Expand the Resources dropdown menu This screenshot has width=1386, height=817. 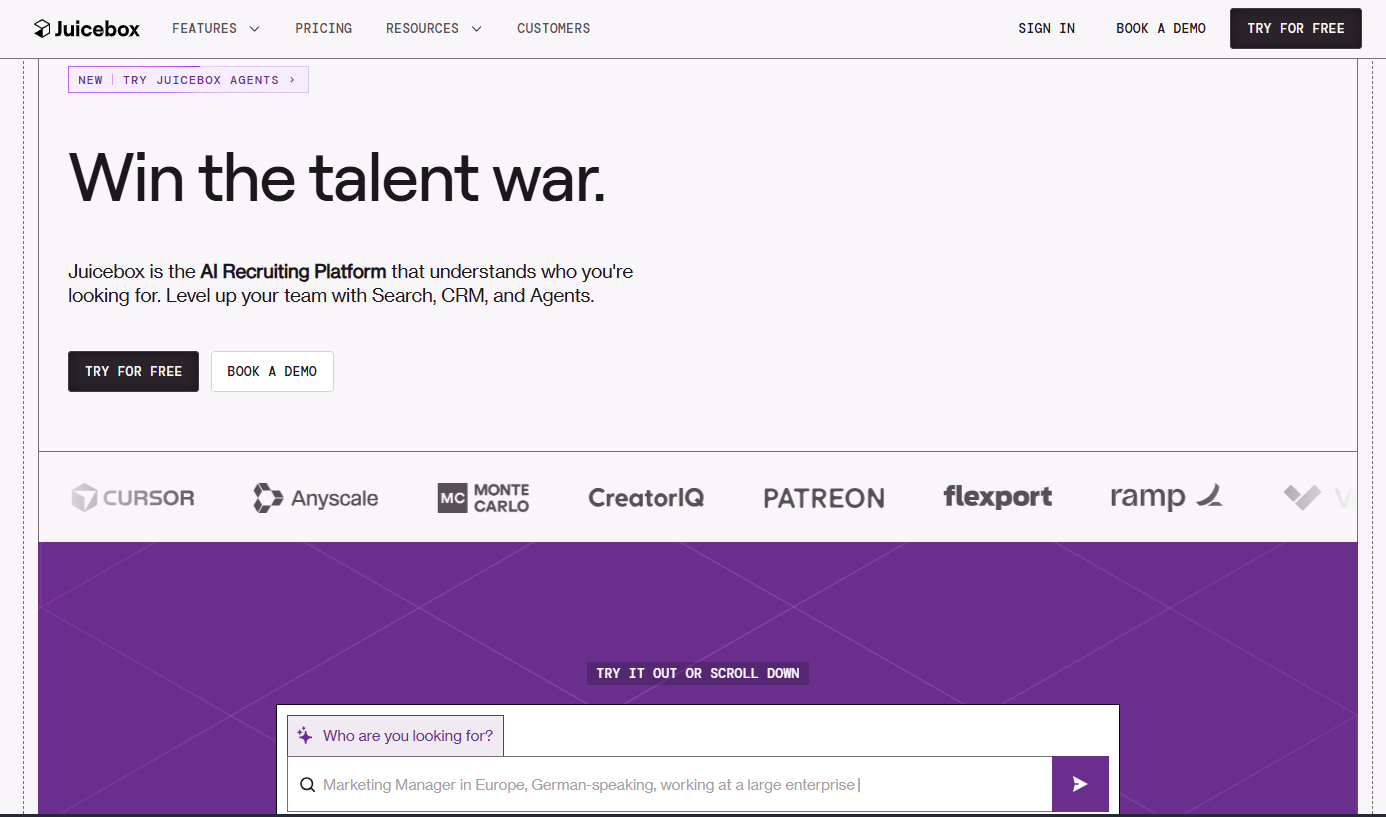pos(433,29)
